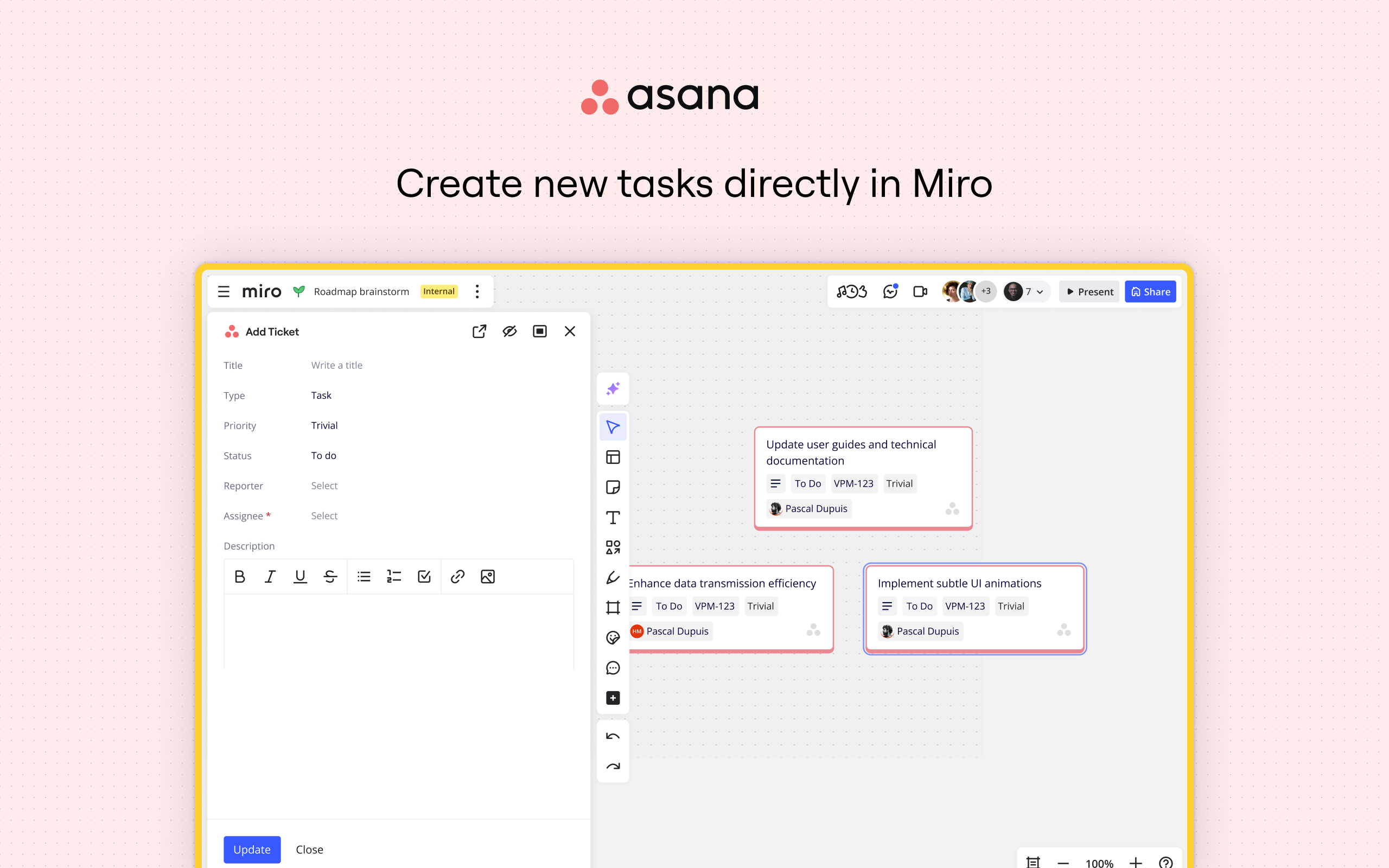This screenshot has width=1389, height=868.
Task: Open Miro AI assistant sparkles icon
Action: pyautogui.click(x=613, y=388)
